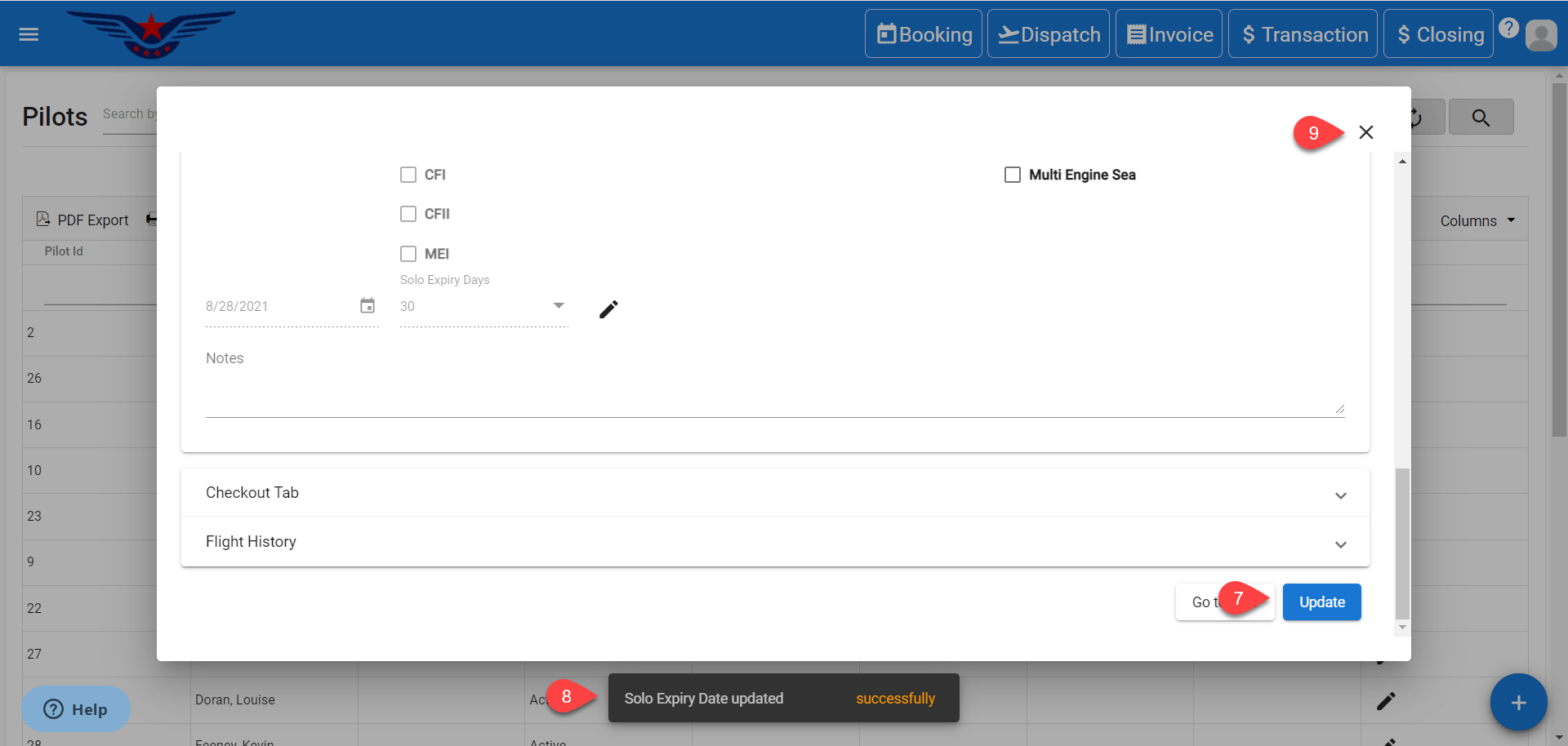
Task: Check the CFI checkbox
Action: click(408, 175)
